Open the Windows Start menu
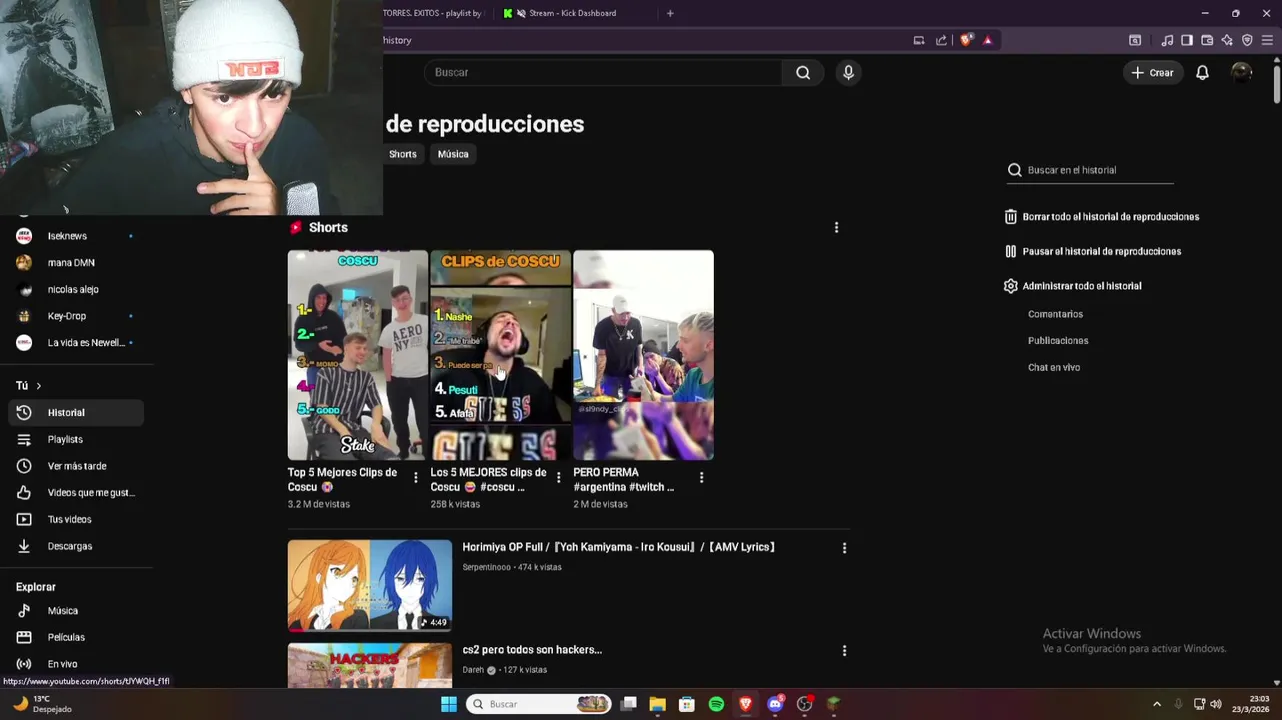This screenshot has width=1282, height=720. (449, 704)
